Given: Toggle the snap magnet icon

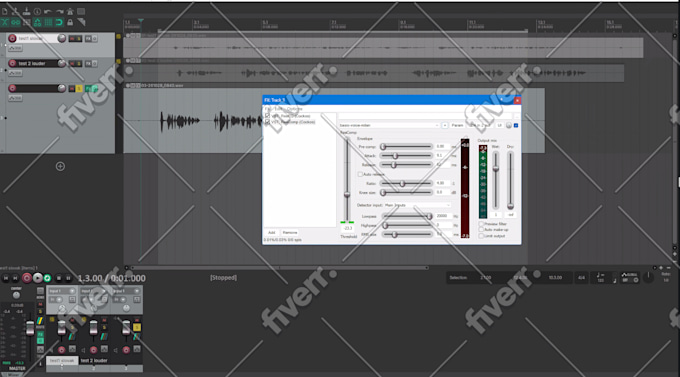Looking at the screenshot, I should pos(59,22).
